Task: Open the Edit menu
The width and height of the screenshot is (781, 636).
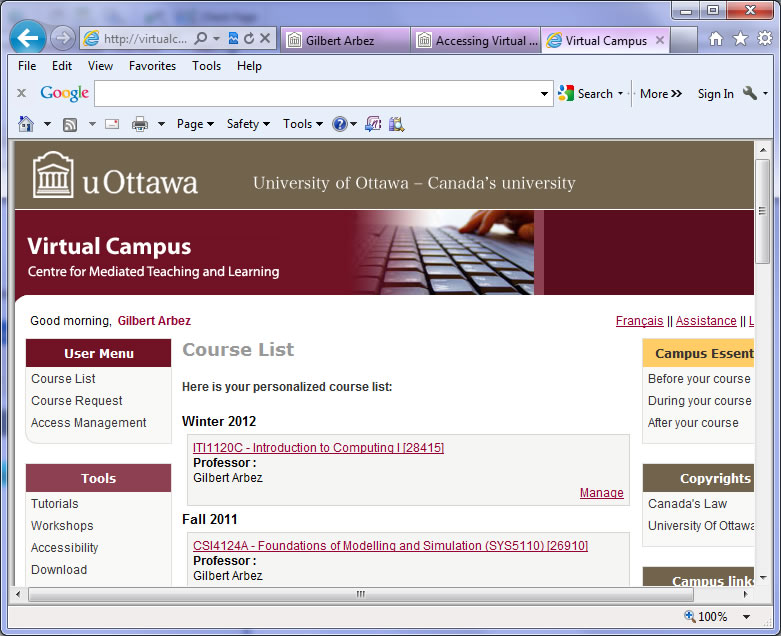Action: point(62,66)
